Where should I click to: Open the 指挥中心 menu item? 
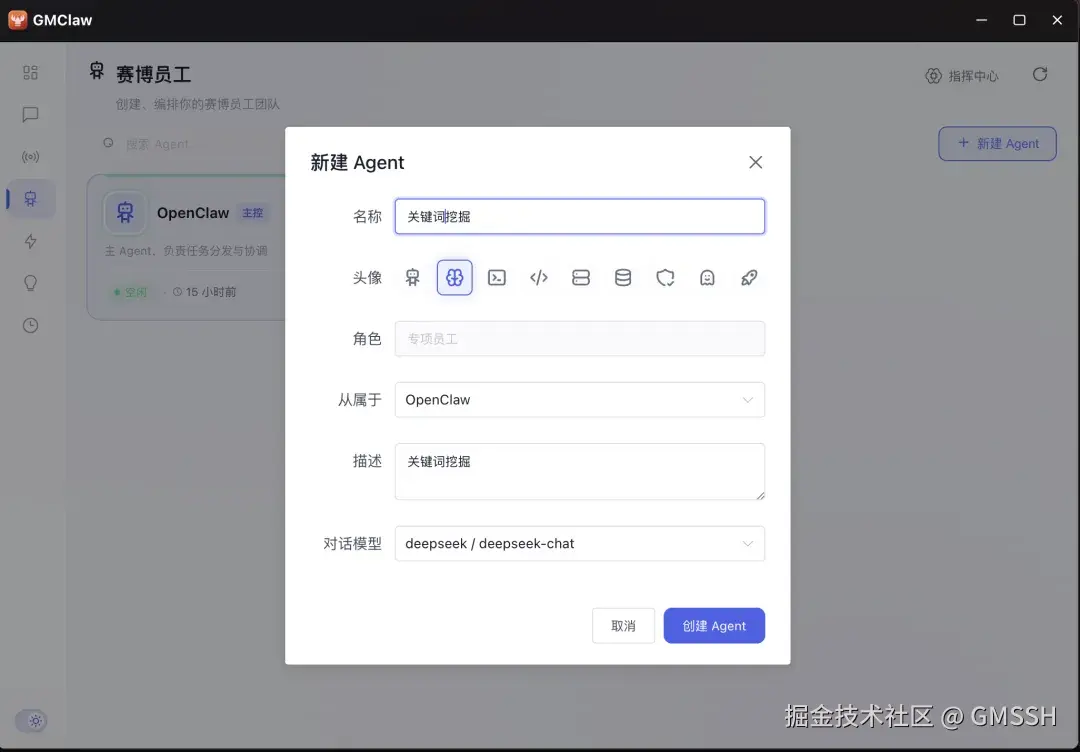(962, 75)
